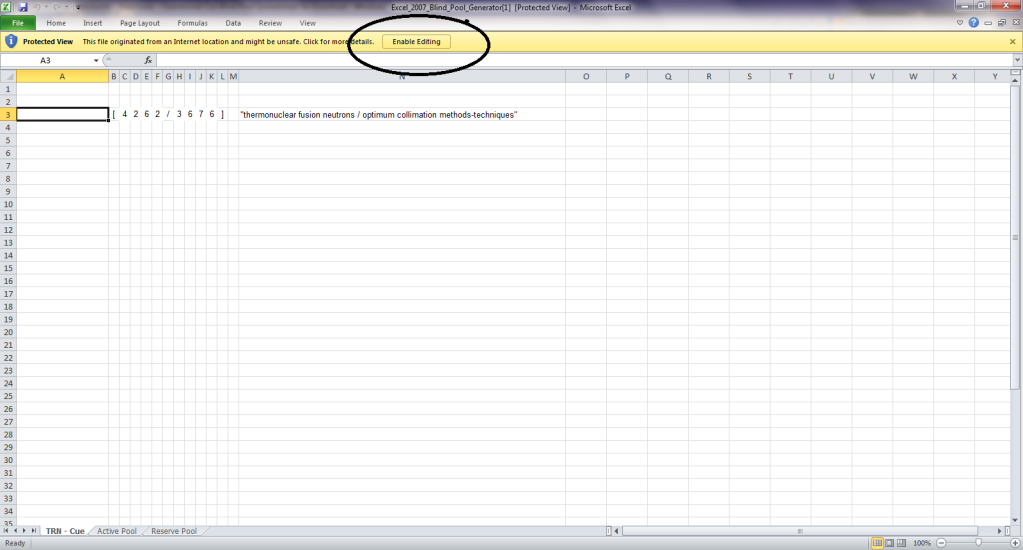Click the Enable Editing button
The width and height of the screenshot is (1023, 550).
(416, 42)
